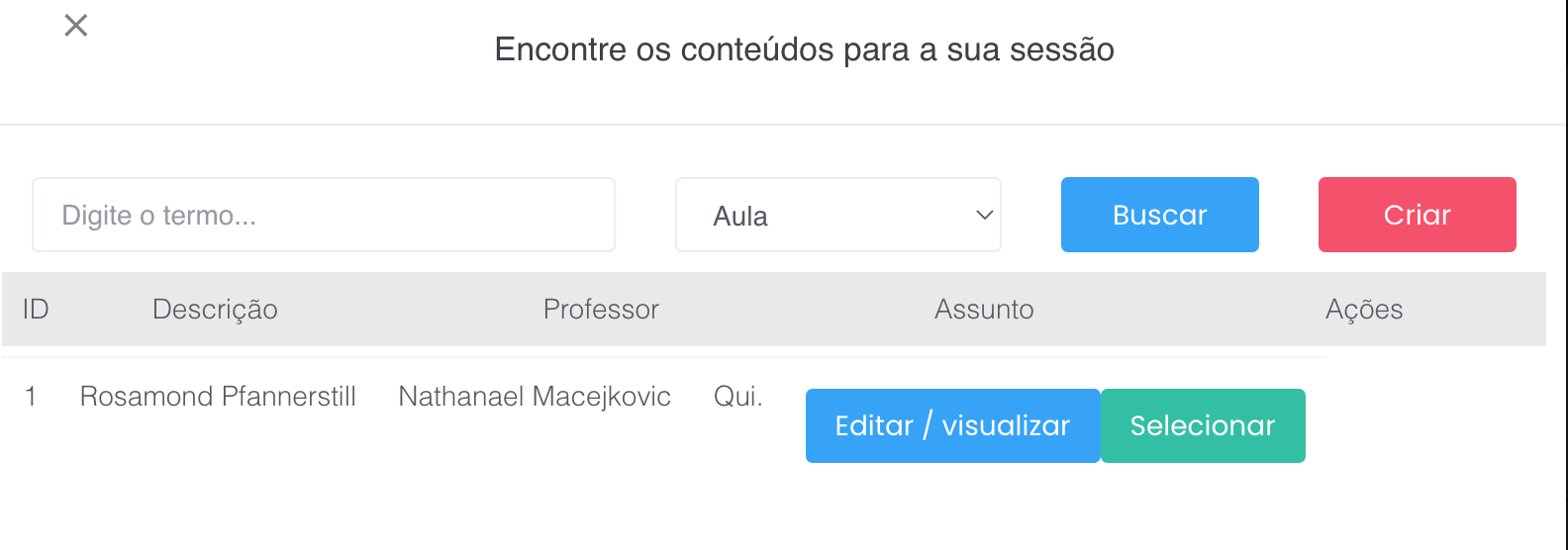Select the Rosamond Pfannerstill description cell
The image size is (1568, 550).
coord(218,397)
